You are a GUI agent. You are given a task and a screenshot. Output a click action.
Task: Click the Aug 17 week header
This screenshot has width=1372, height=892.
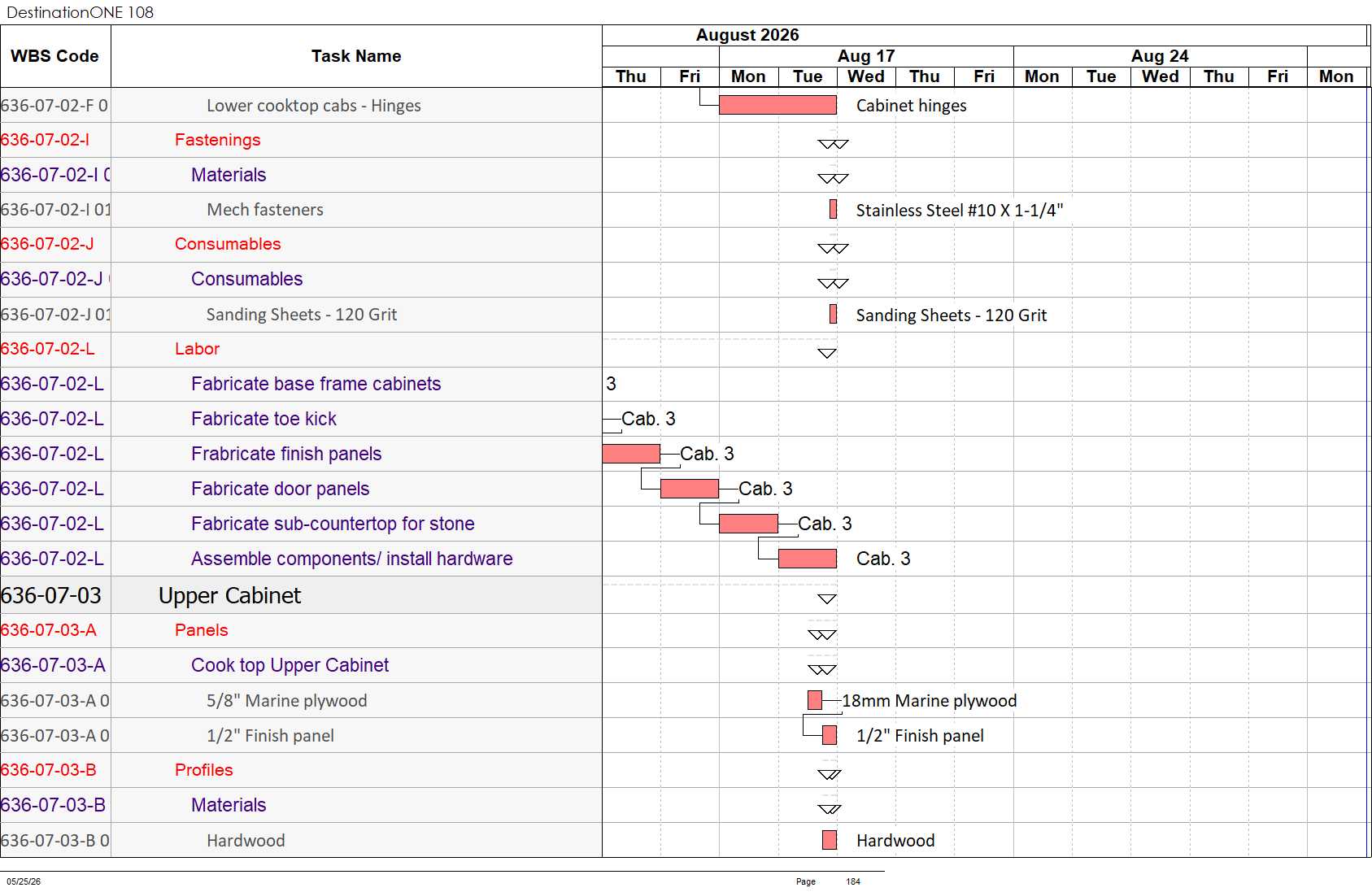(866, 56)
